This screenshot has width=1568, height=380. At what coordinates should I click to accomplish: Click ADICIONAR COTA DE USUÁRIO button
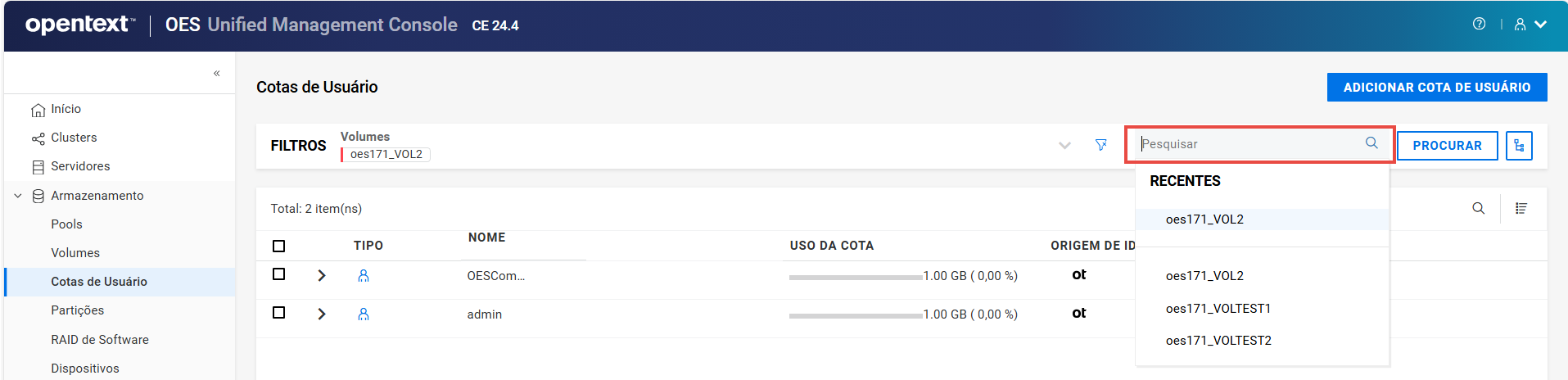point(1436,88)
